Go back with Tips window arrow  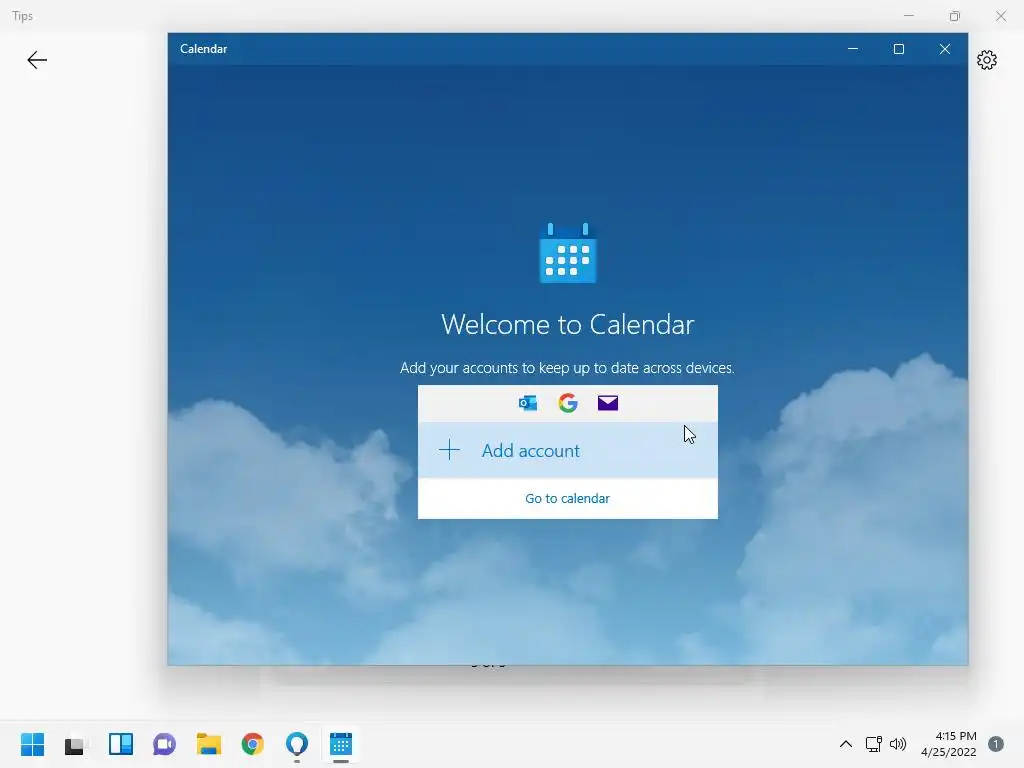(37, 60)
